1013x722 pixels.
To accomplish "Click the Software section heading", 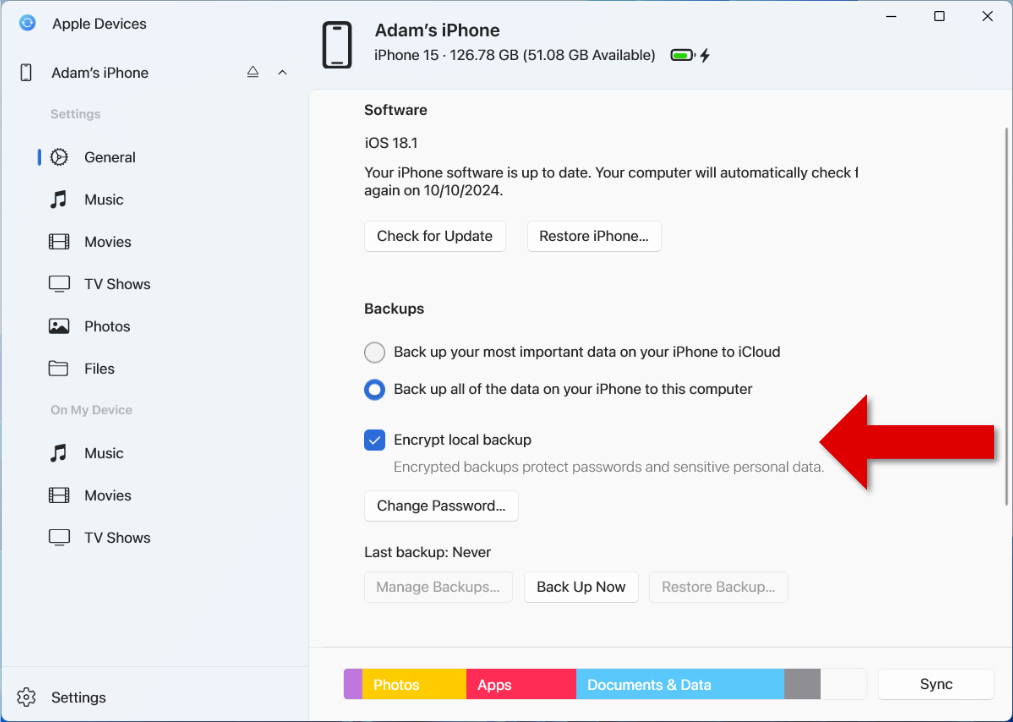I will 395,110.
